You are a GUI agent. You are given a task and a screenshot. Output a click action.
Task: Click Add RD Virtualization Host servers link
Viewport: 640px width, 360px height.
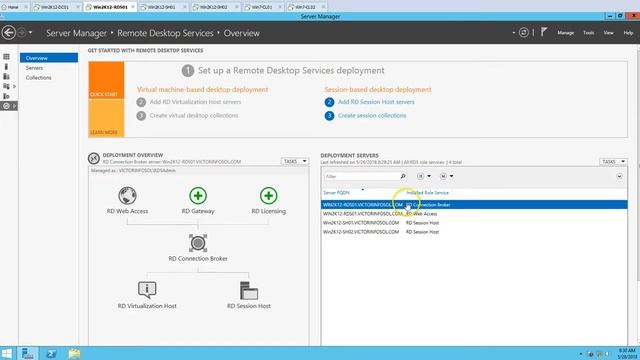[x=195, y=102]
